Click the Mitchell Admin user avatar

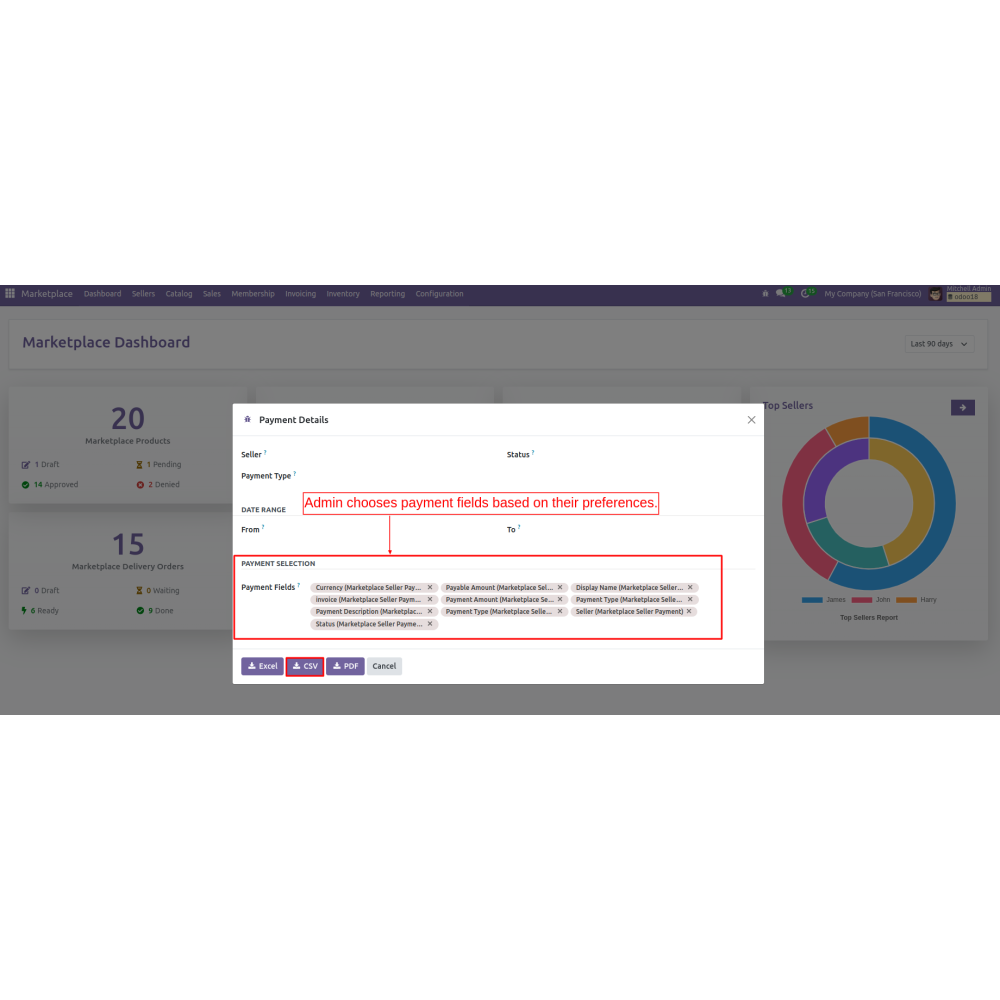tap(936, 294)
